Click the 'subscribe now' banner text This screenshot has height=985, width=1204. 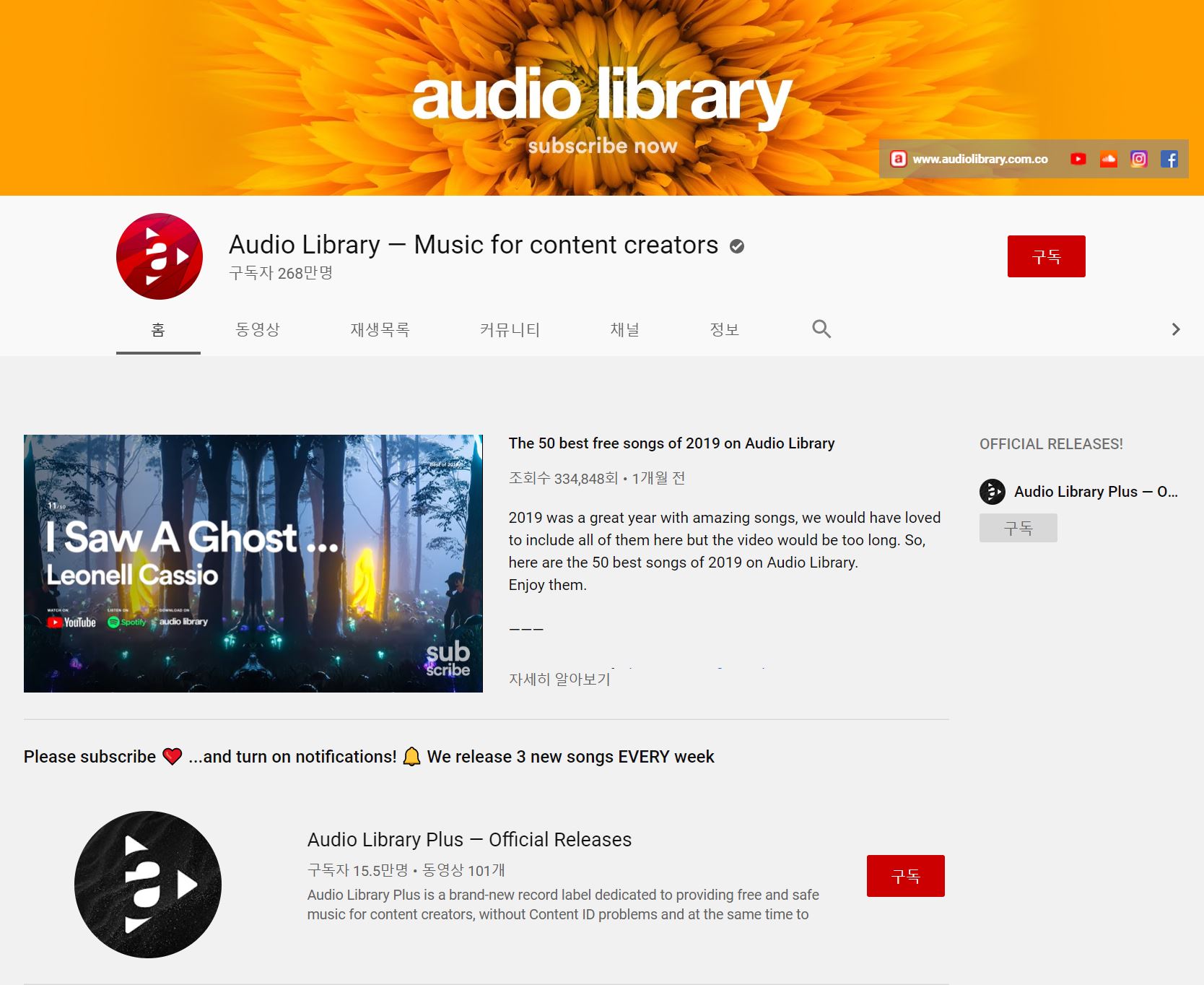603,146
